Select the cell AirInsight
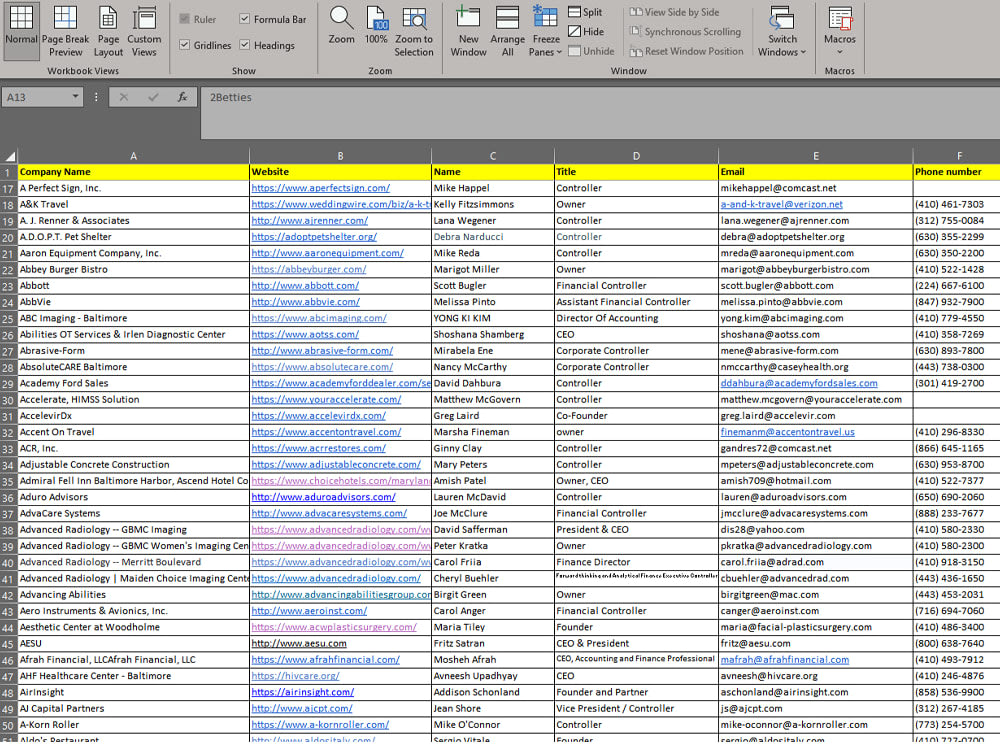 click(x=133, y=692)
